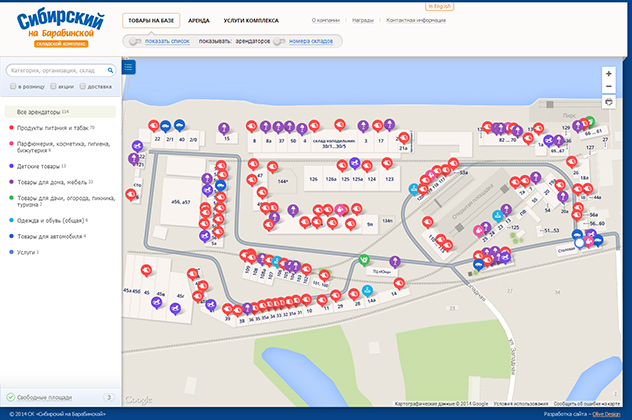
Task: Click the red marker above warehouse 28
Action: [x=353, y=294]
